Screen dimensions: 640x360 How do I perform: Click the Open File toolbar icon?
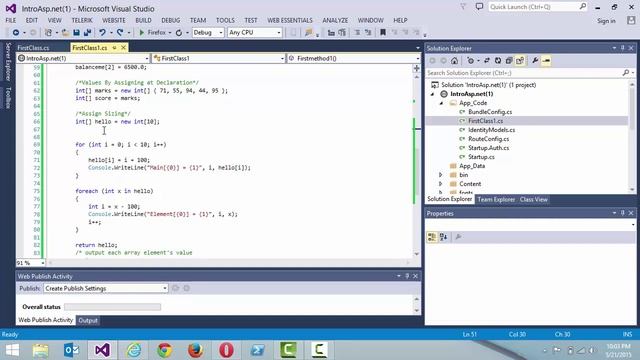point(65,32)
